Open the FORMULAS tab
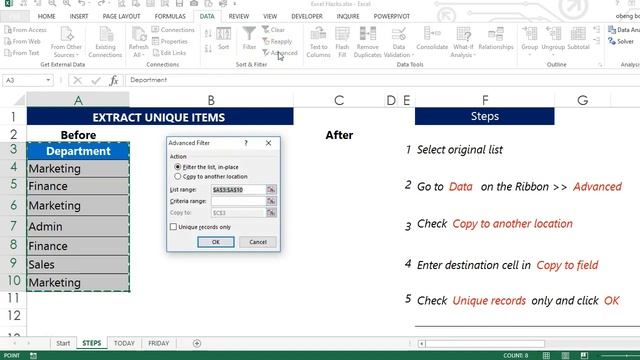This screenshot has height=360, width=640. click(x=170, y=16)
